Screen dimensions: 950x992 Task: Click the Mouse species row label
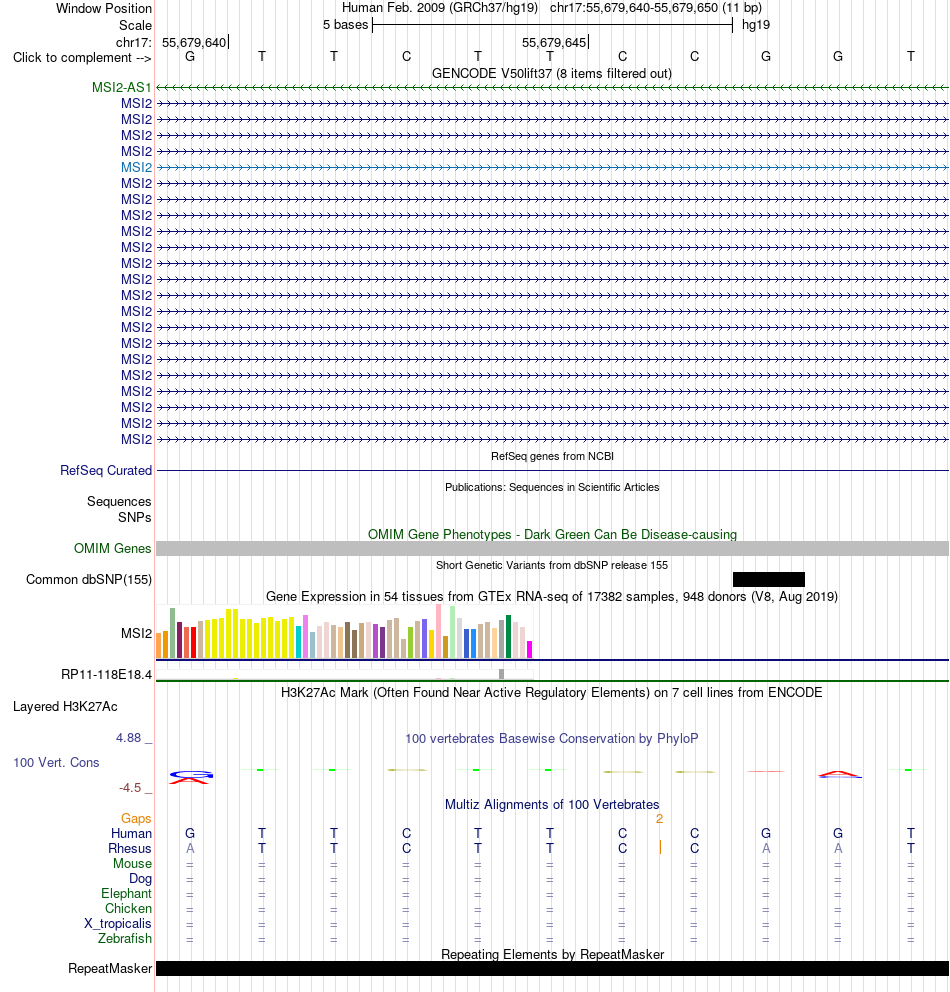click(132, 864)
